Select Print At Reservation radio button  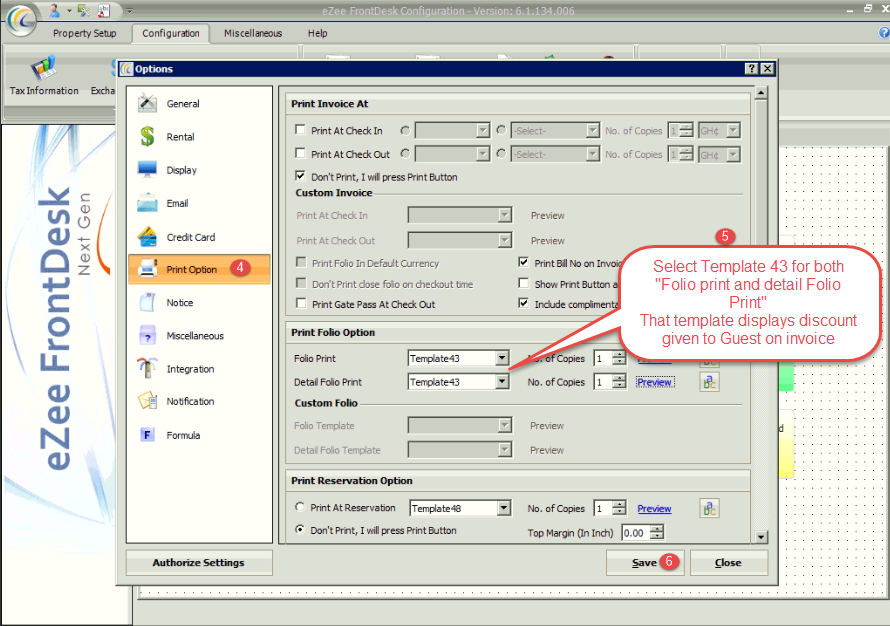300,508
